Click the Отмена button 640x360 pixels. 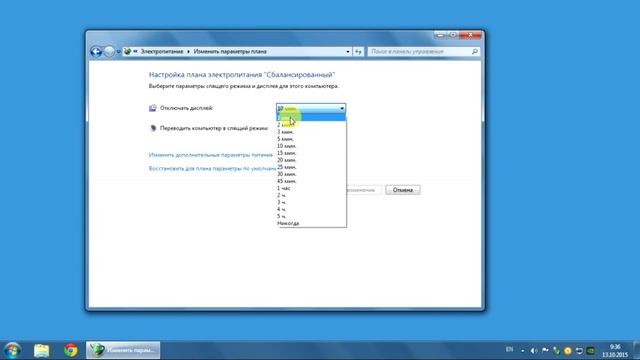coord(402,190)
